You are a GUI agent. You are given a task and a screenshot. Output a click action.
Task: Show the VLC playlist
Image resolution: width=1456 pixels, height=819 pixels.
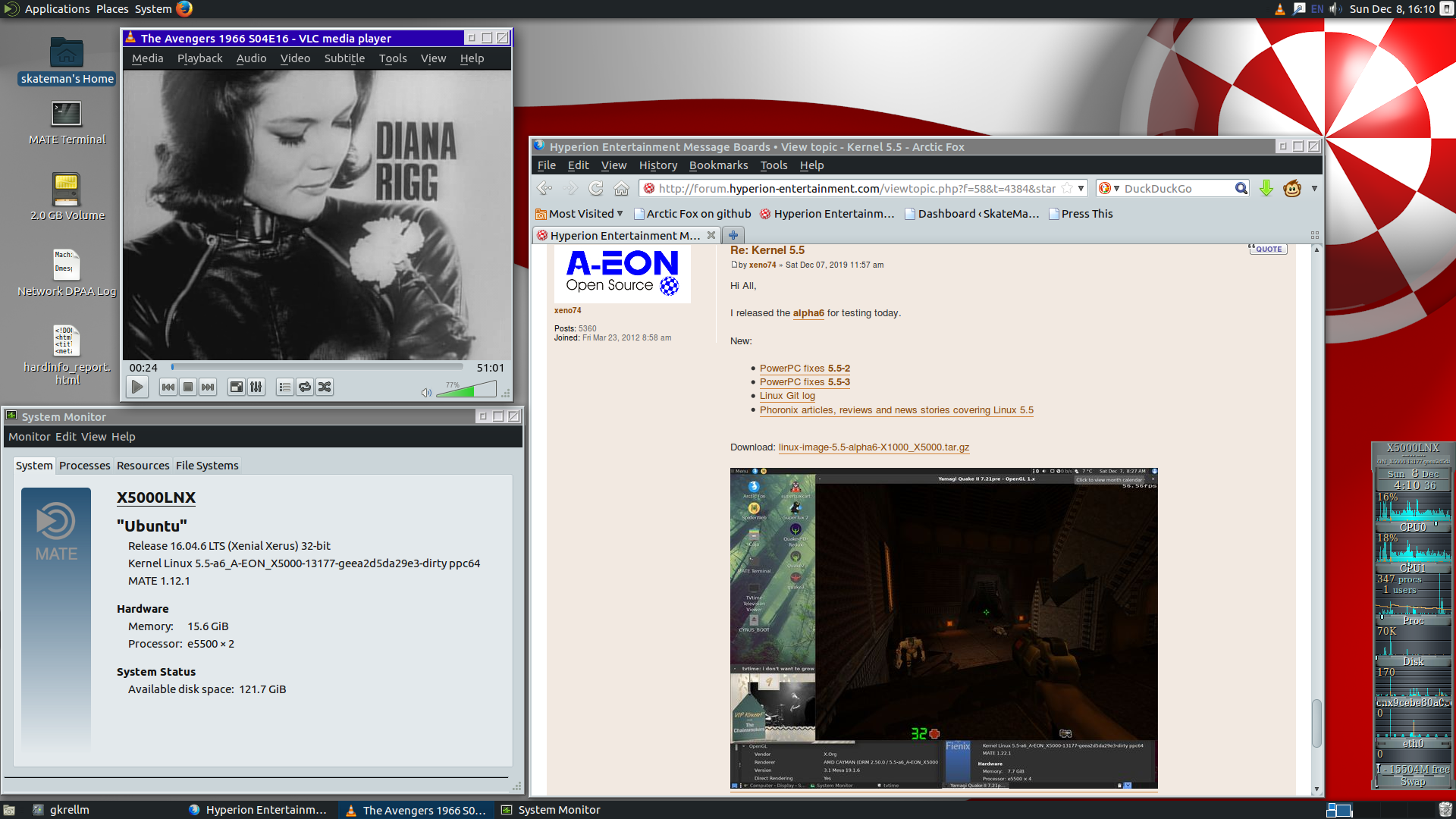(x=285, y=388)
